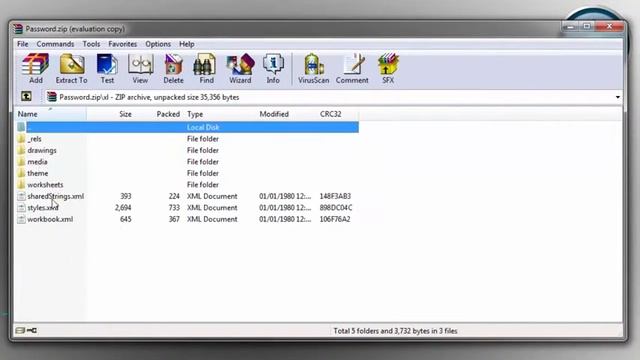
Task: Open the Options menu
Action: coord(158,44)
